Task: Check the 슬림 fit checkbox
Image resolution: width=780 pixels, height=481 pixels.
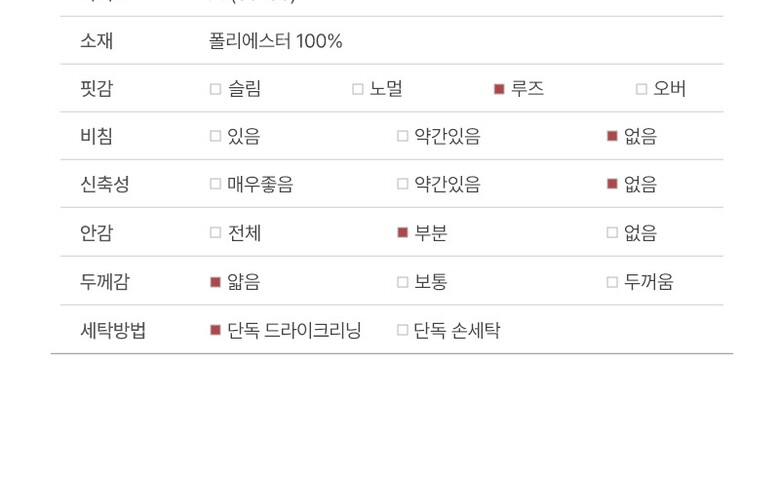Action: pos(215,89)
